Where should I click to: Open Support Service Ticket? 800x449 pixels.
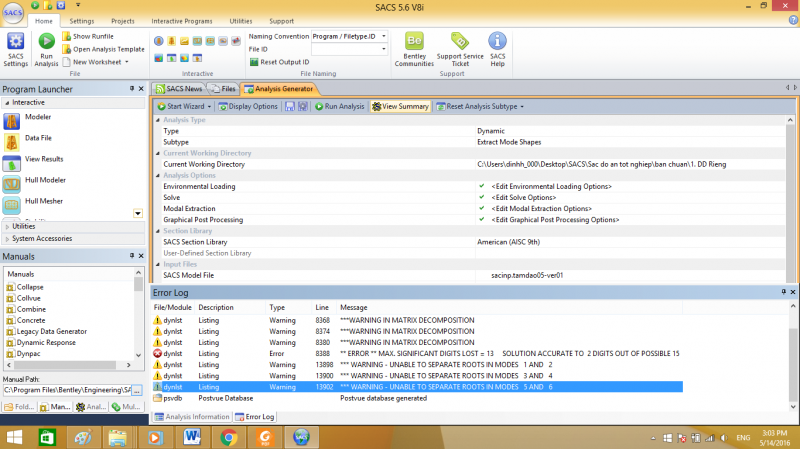(x=460, y=49)
